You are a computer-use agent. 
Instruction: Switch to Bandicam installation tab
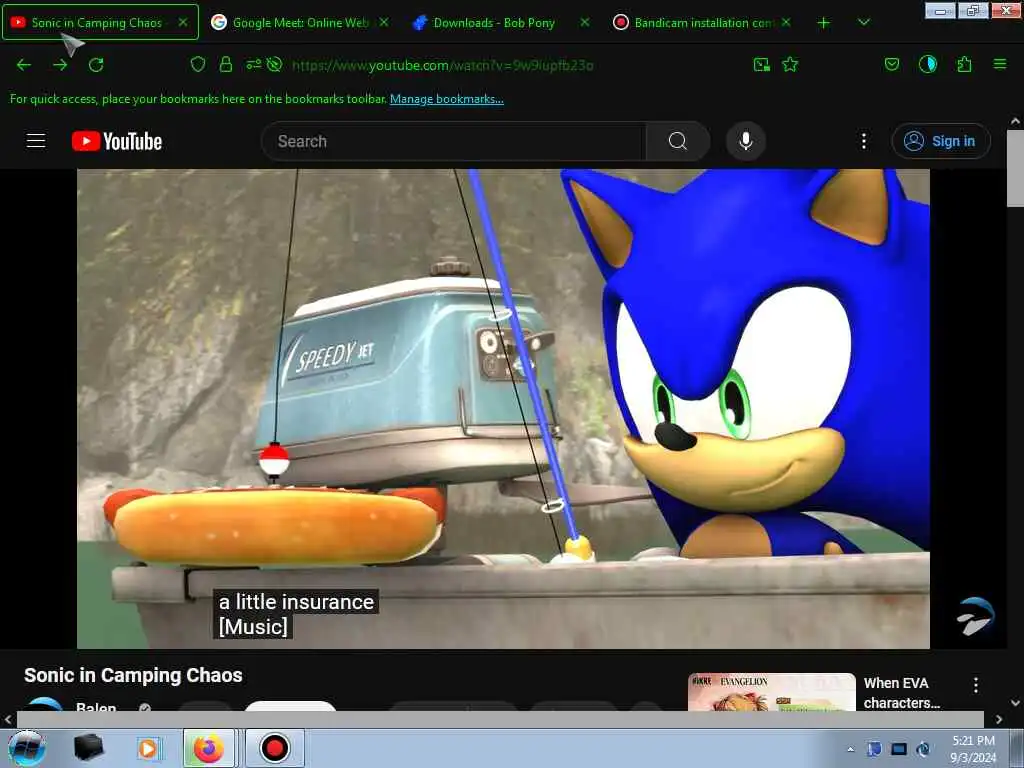(704, 22)
